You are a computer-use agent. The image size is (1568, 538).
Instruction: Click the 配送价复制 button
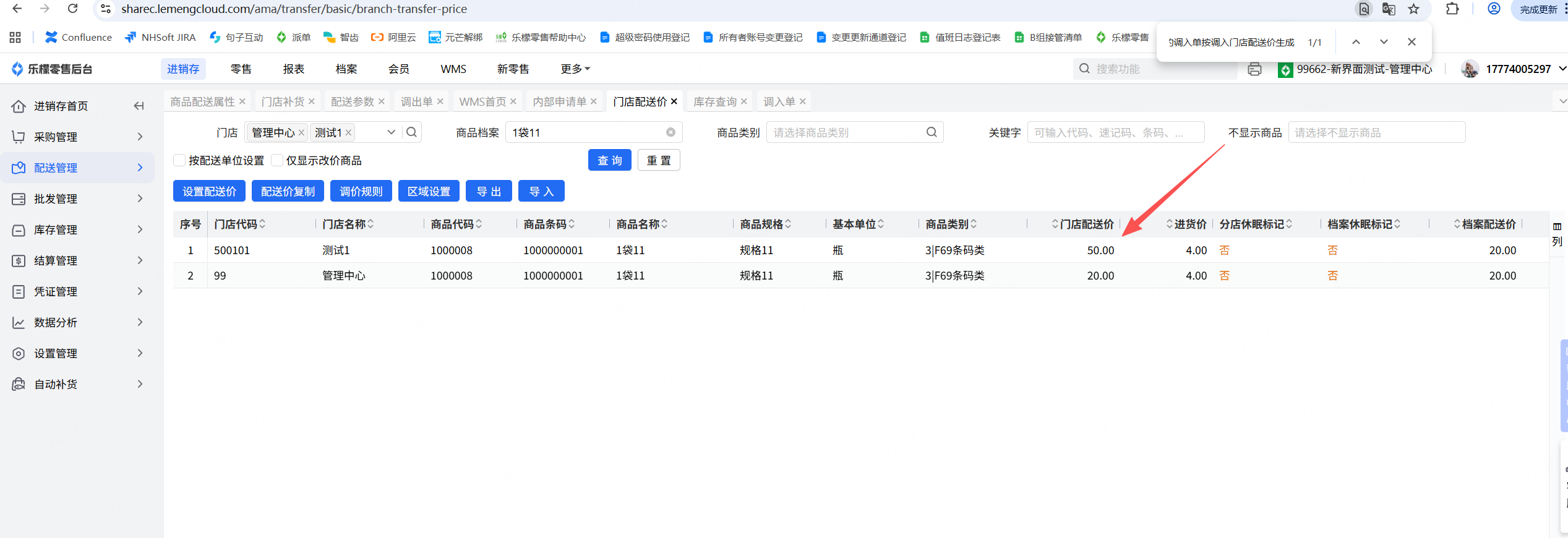tap(288, 191)
